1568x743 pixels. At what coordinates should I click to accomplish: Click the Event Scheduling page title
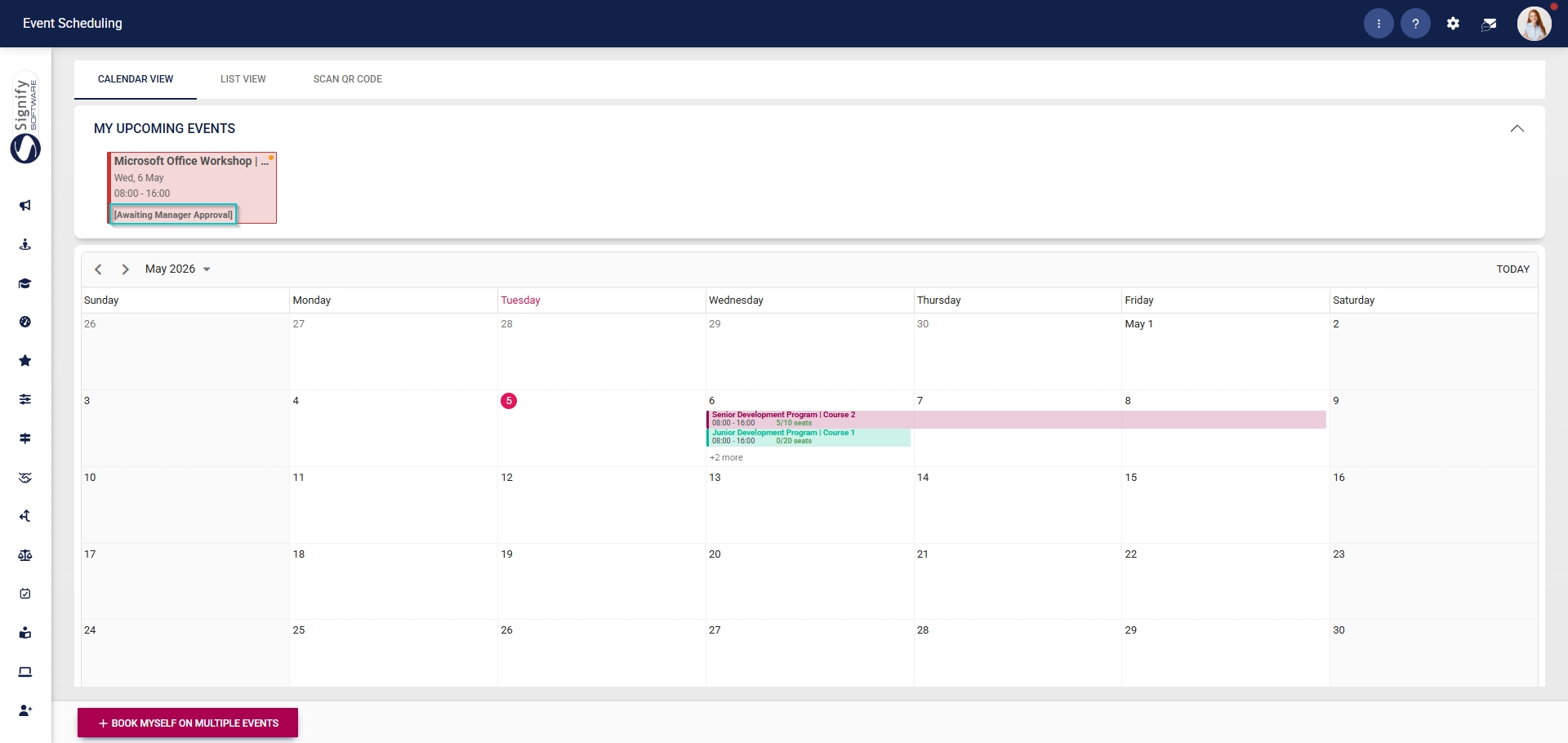[73, 24]
